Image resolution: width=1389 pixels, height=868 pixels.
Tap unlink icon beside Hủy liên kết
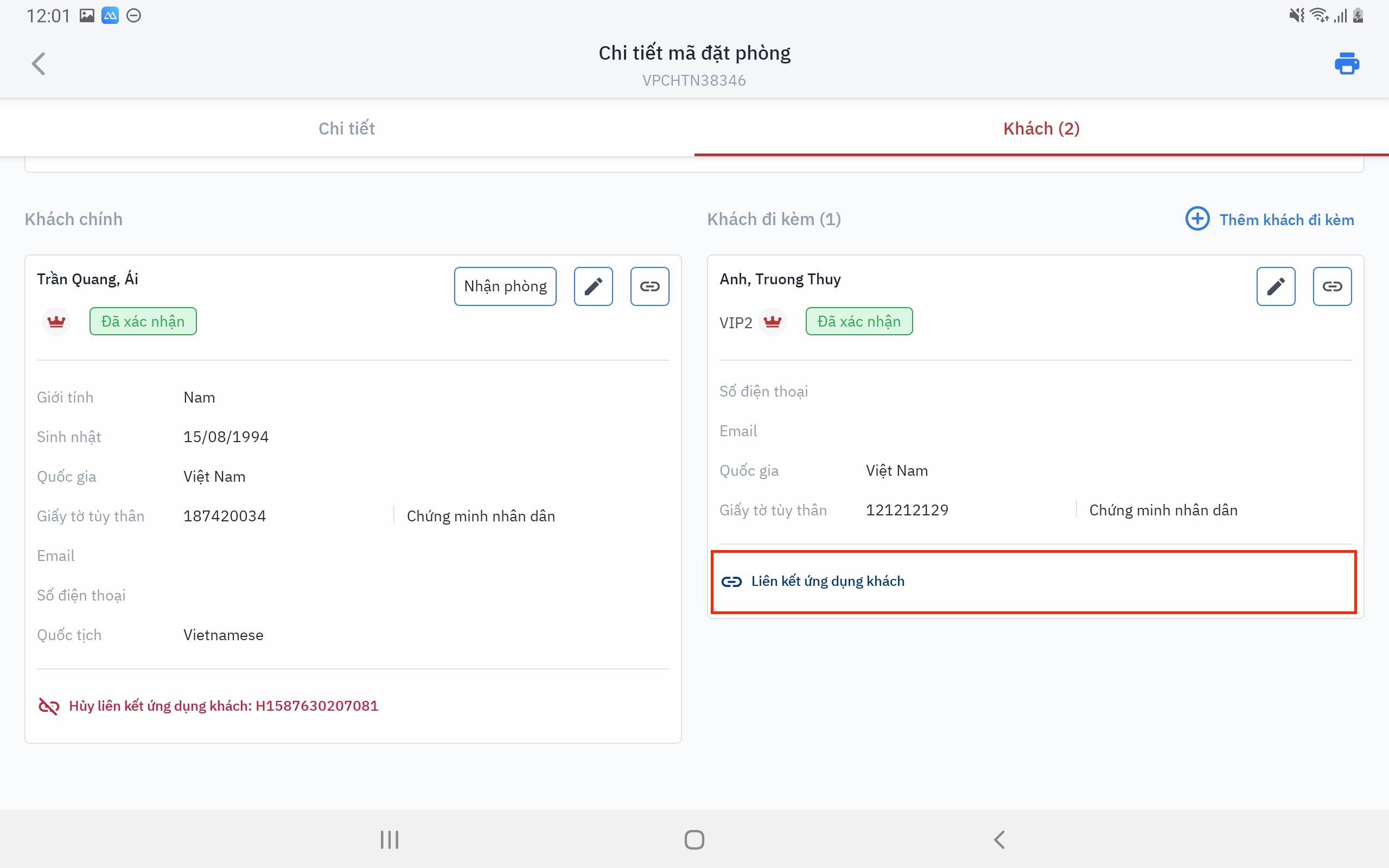click(x=49, y=706)
